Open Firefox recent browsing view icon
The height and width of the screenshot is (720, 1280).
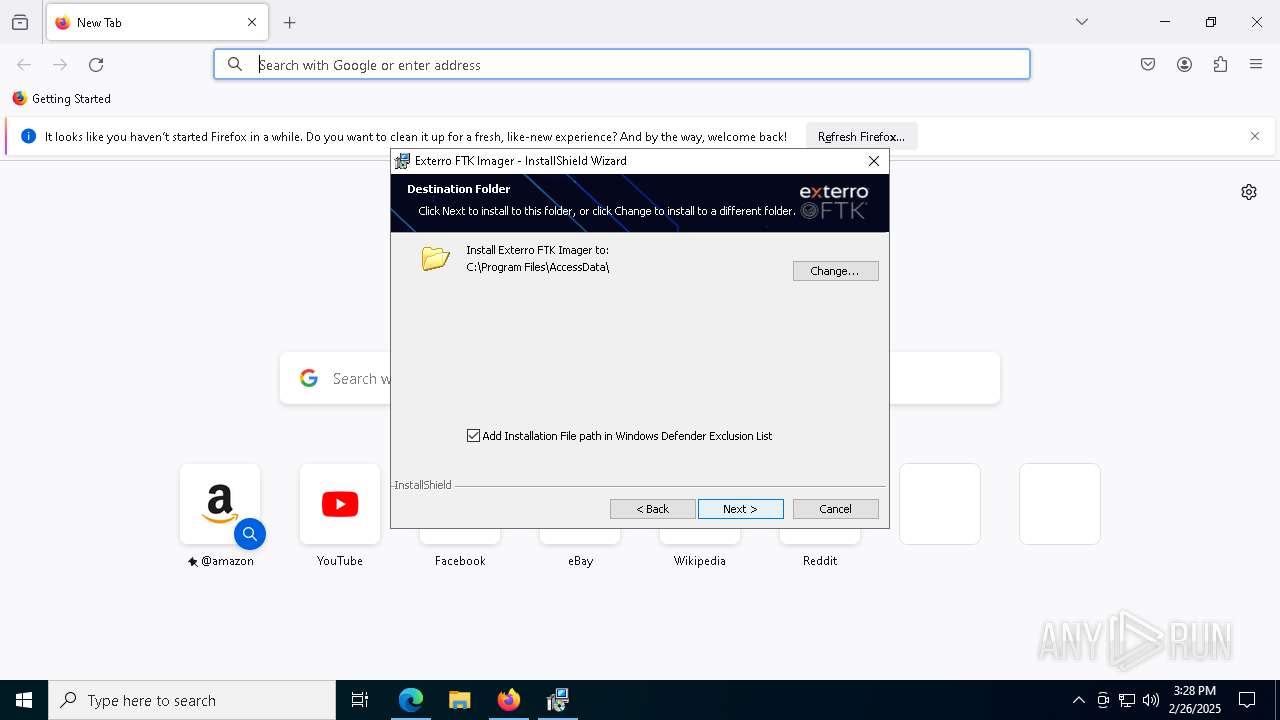[x=20, y=22]
